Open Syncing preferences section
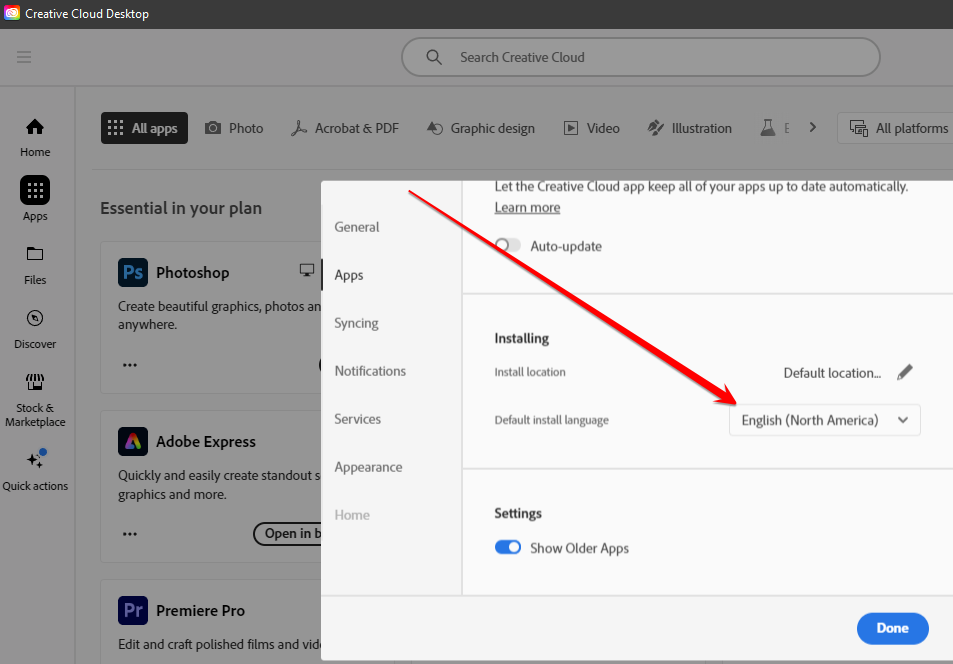Image resolution: width=953 pixels, height=664 pixels. tap(356, 323)
